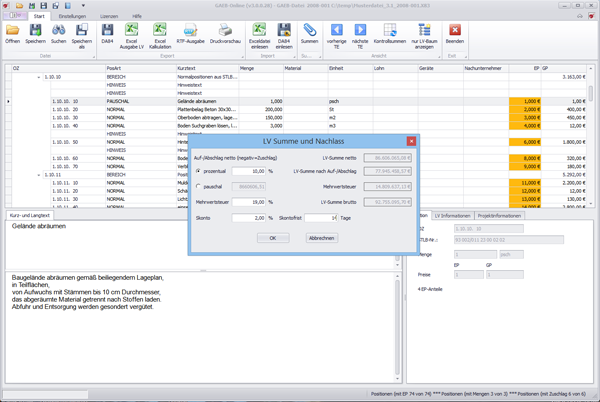This screenshot has height=402, width=600.
Task: Open Druckvorschau print preview
Action: (225, 34)
